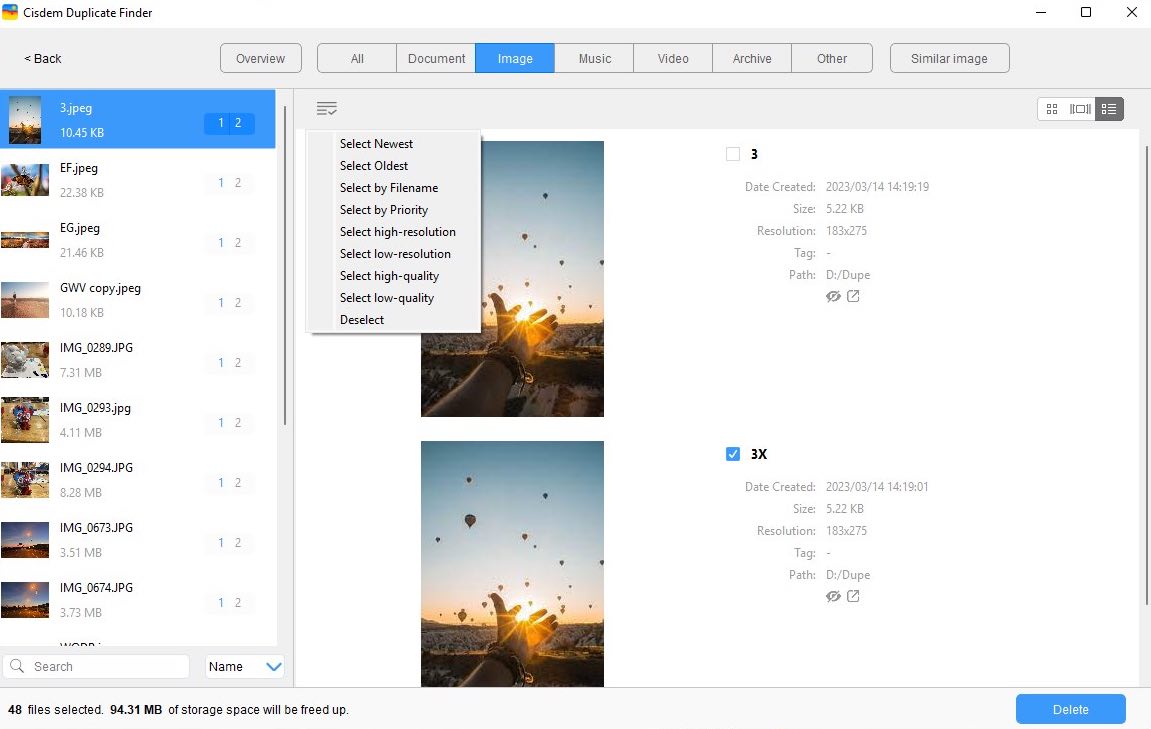This screenshot has height=729, width=1151.
Task: Select the 3.jpeg duplicate group
Action: tap(137, 120)
